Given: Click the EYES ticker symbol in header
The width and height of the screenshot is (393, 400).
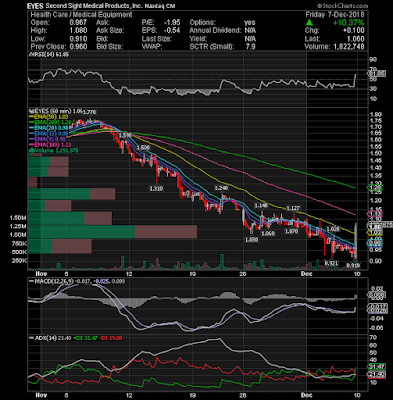Looking at the screenshot, I should click(35, 6).
